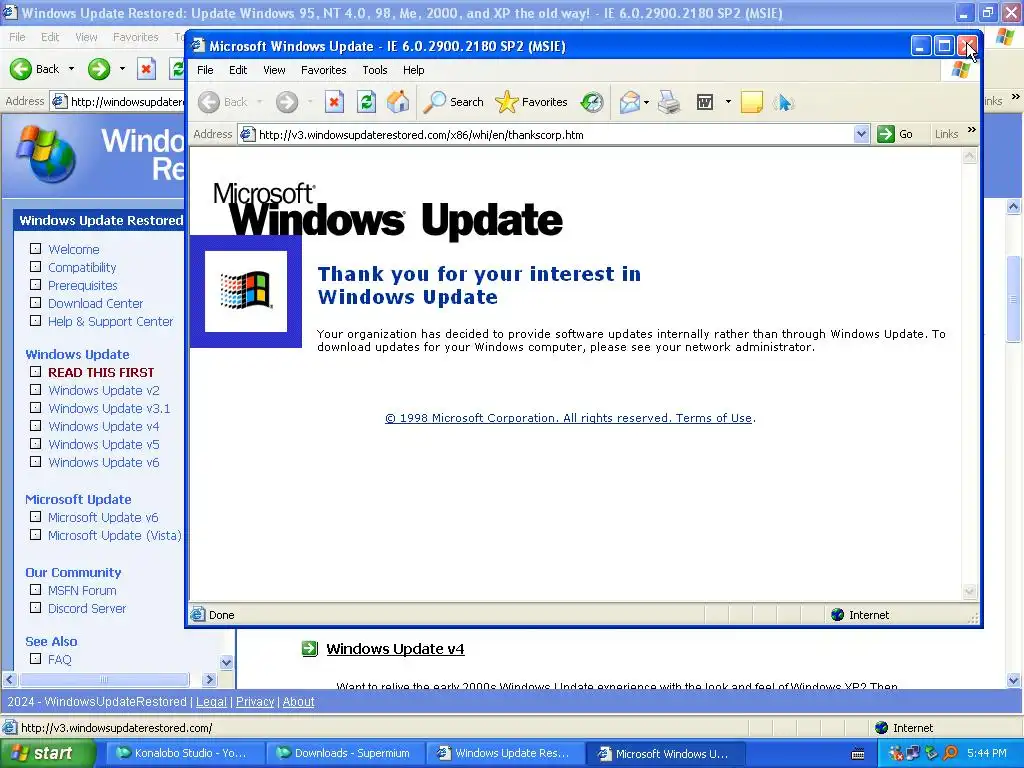Open Tools menu in front window
Viewport: 1024px width, 768px height.
(375, 70)
